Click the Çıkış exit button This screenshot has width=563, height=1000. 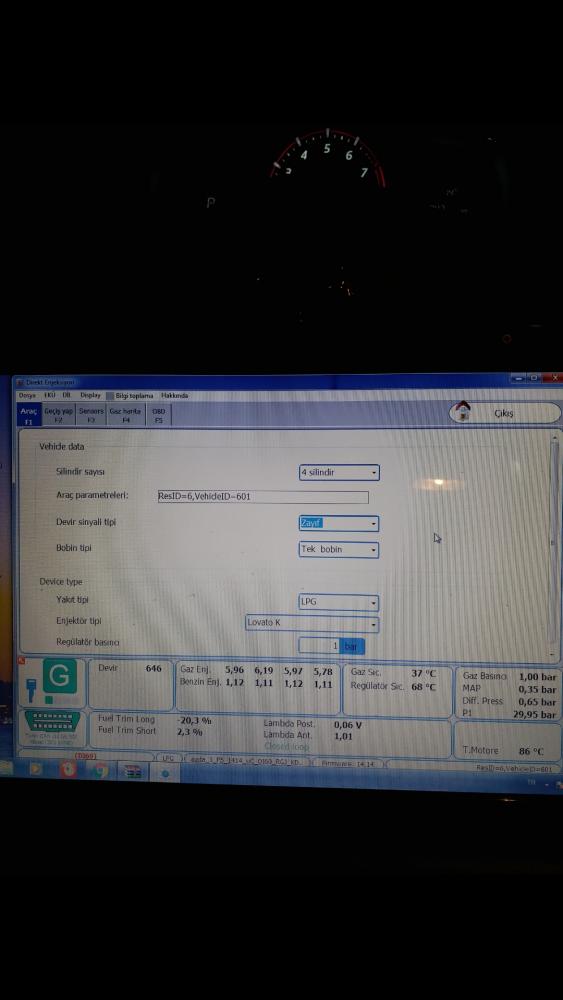coord(505,413)
